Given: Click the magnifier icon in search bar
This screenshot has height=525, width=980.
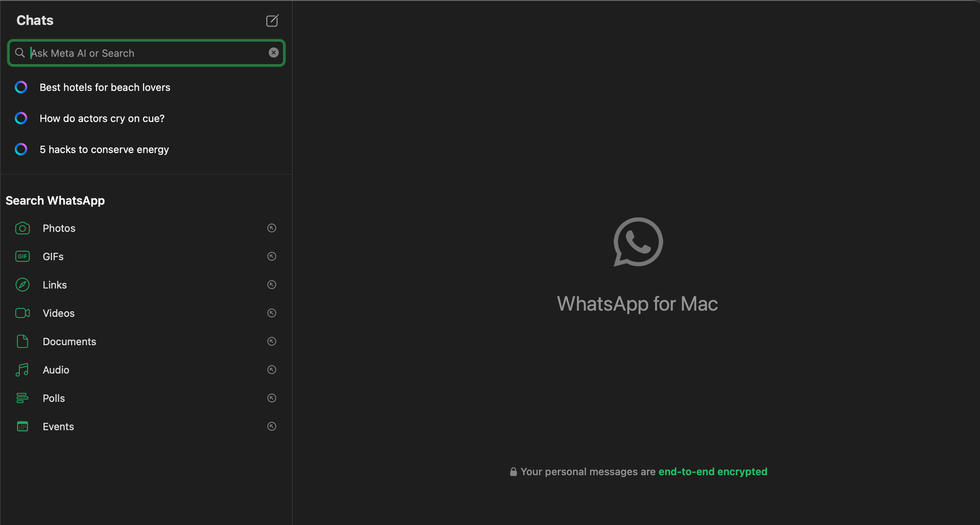Looking at the screenshot, I should [x=20, y=52].
